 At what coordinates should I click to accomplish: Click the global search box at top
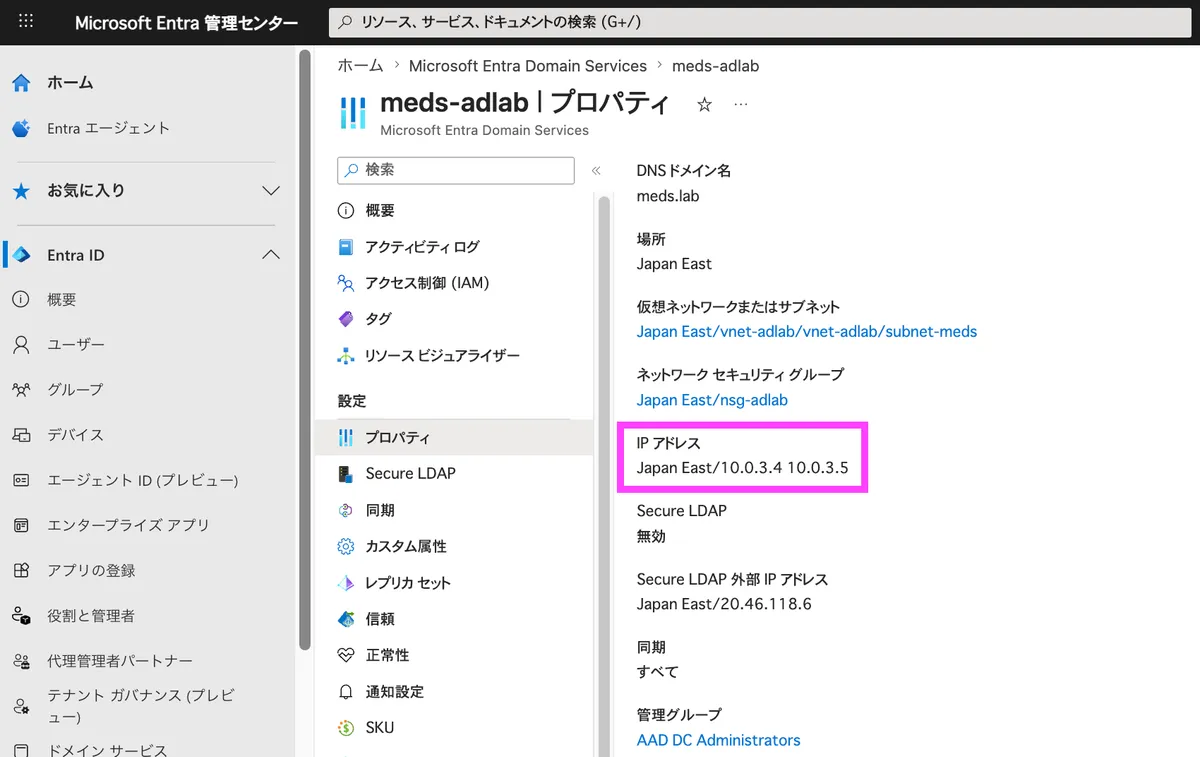(x=760, y=21)
